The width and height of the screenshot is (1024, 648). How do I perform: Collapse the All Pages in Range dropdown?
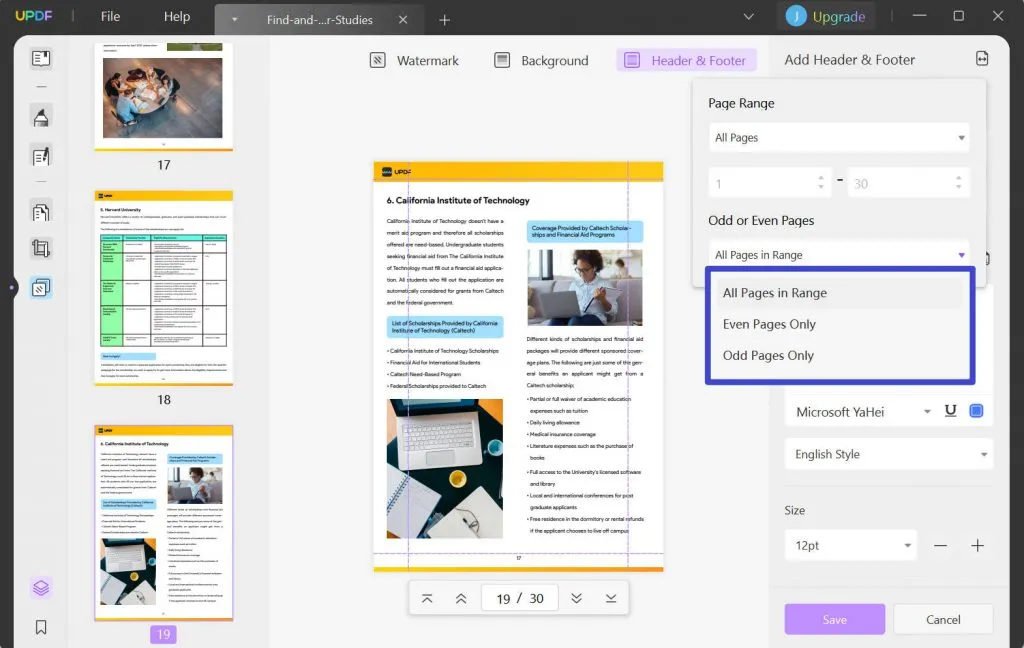[839, 255]
